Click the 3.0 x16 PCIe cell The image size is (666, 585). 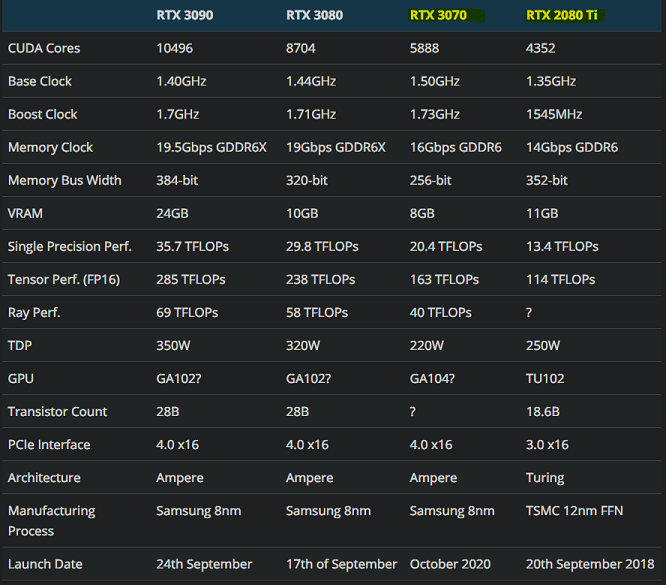click(547, 445)
